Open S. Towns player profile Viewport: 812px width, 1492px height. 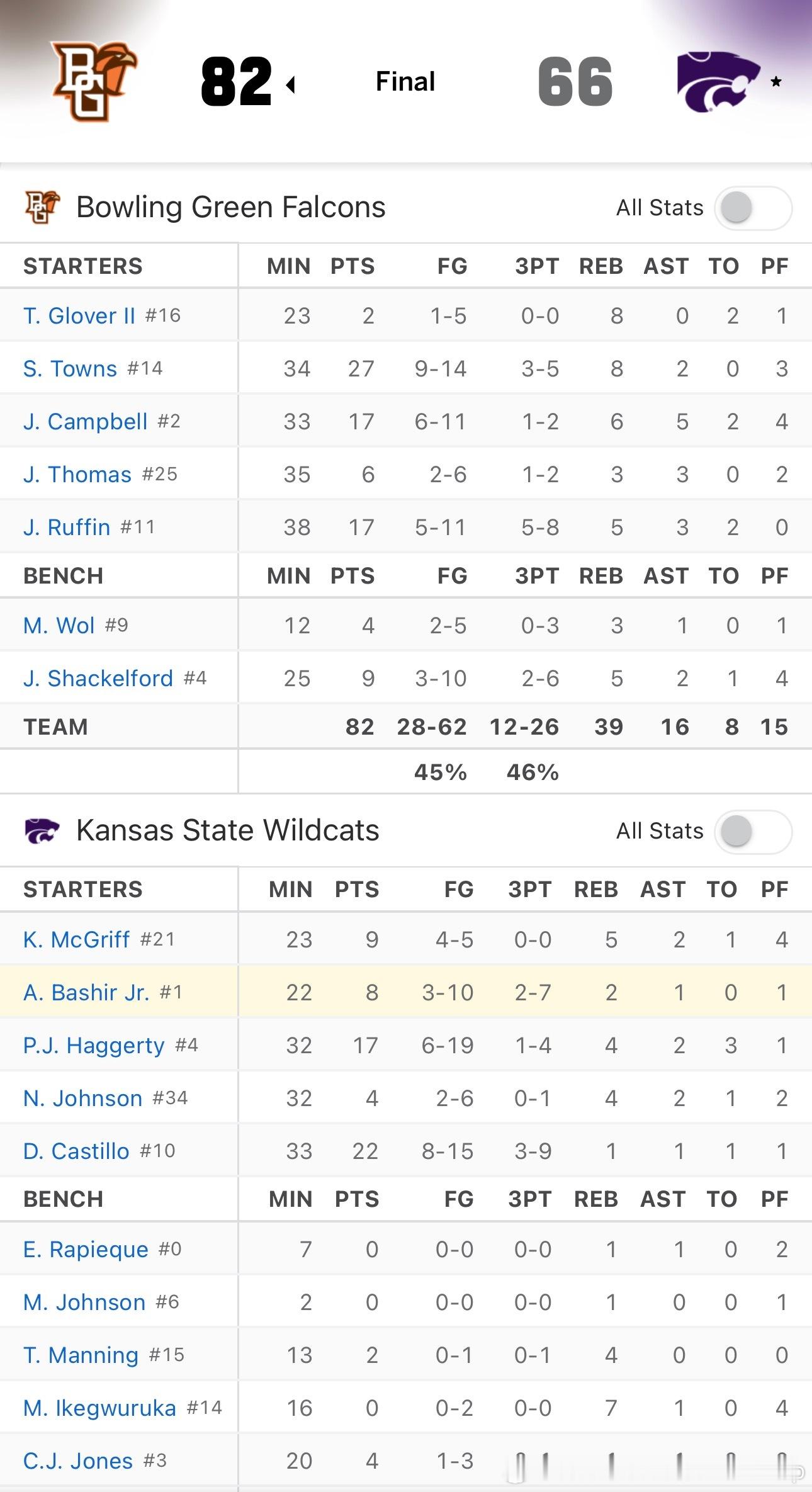coord(71,368)
